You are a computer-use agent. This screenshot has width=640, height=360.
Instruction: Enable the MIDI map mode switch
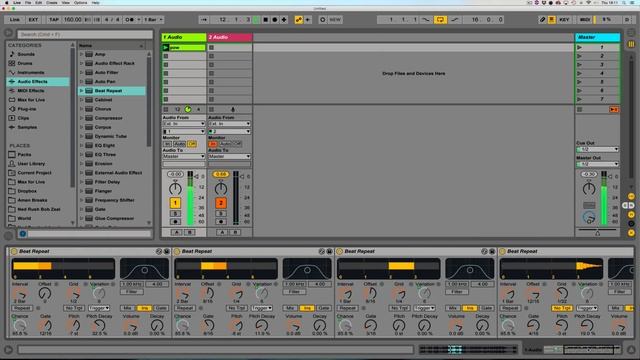point(585,20)
